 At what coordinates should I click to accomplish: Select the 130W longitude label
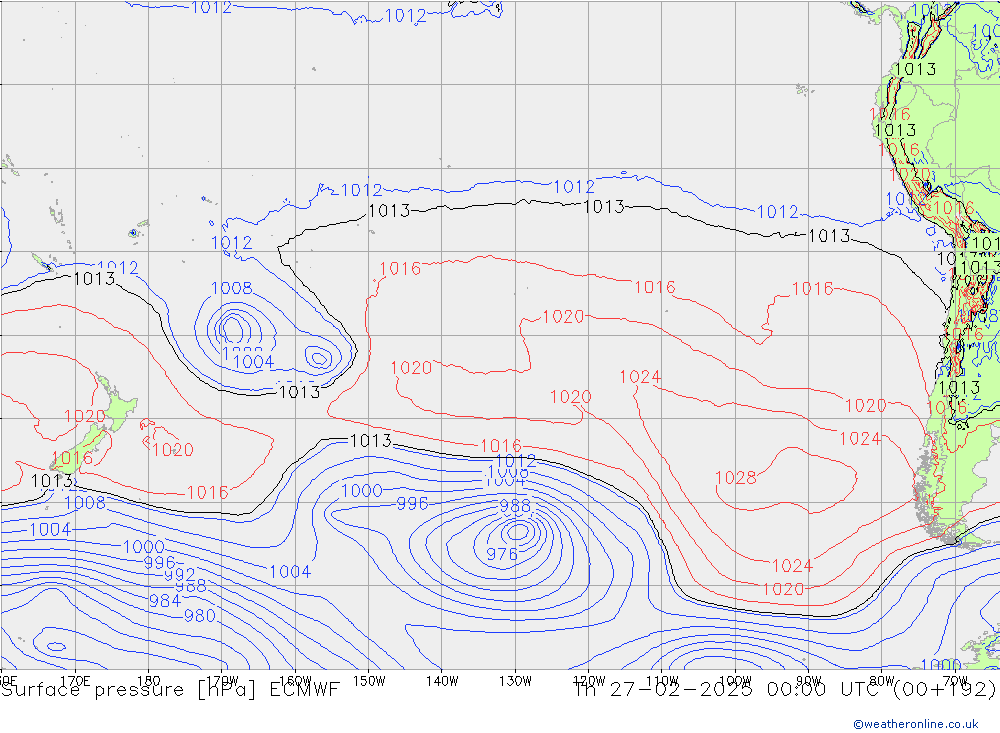[515, 681]
